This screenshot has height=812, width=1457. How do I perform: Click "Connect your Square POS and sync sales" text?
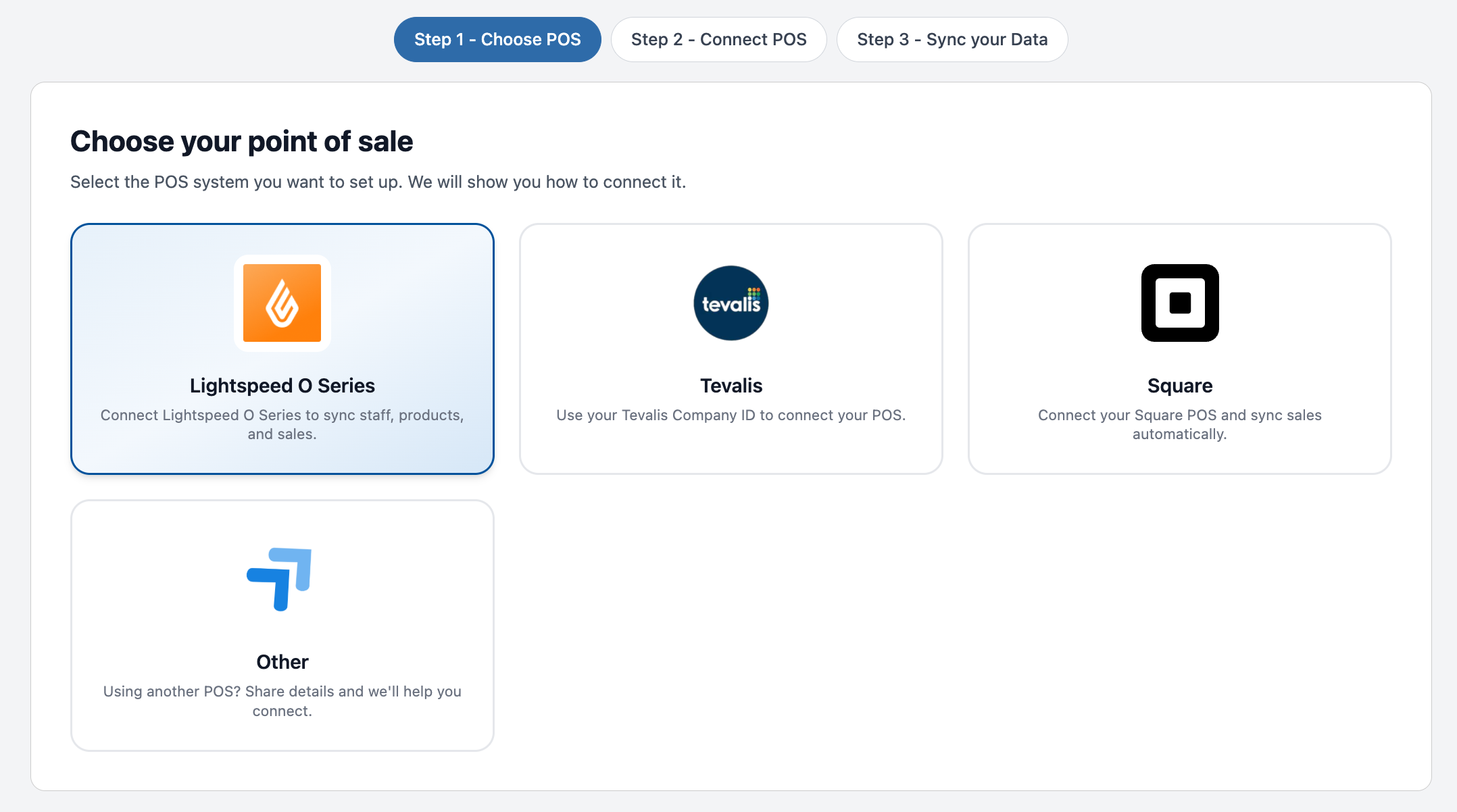(x=1179, y=424)
